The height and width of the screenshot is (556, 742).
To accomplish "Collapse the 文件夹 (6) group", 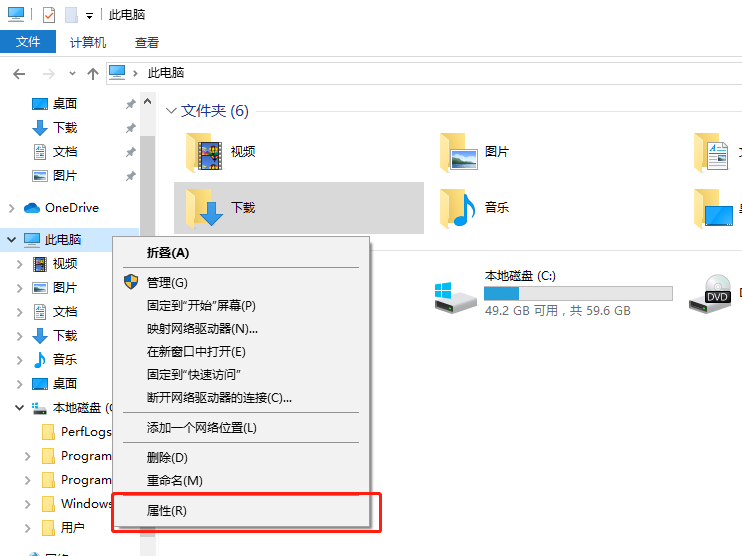I will (x=170, y=111).
